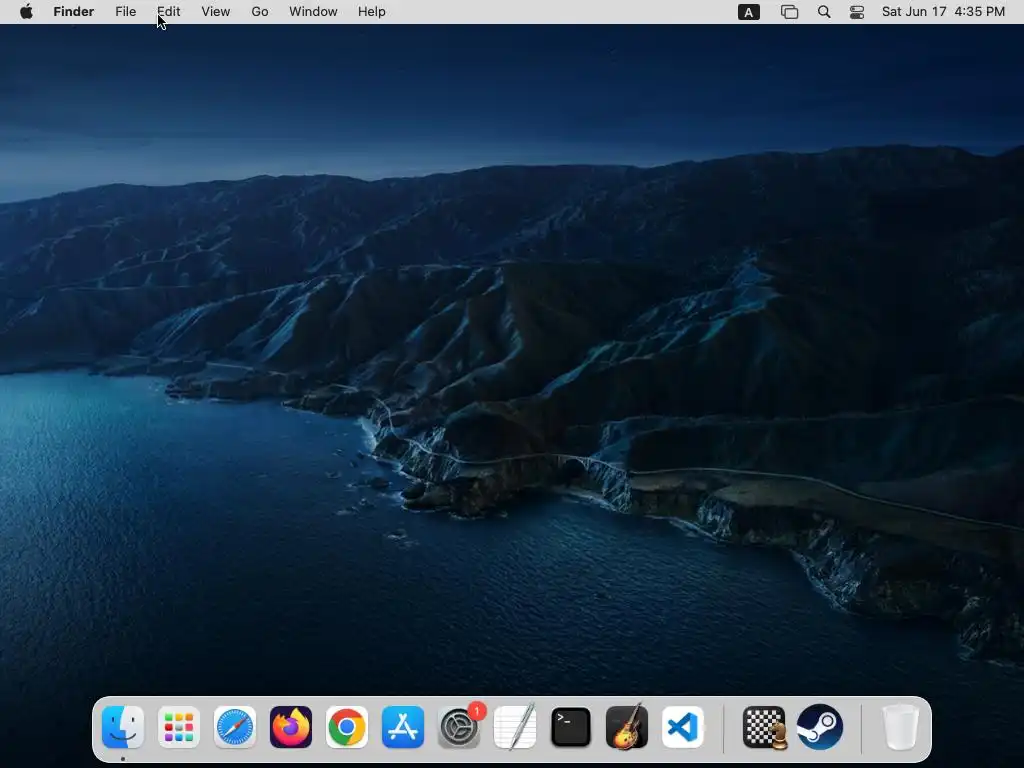Open the Edit menu
Viewport: 1024px width, 768px height.
coord(168,12)
